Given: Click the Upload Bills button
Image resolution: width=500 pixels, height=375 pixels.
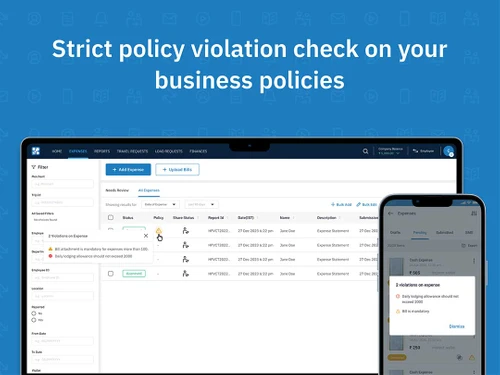Looking at the screenshot, I should [177, 170].
